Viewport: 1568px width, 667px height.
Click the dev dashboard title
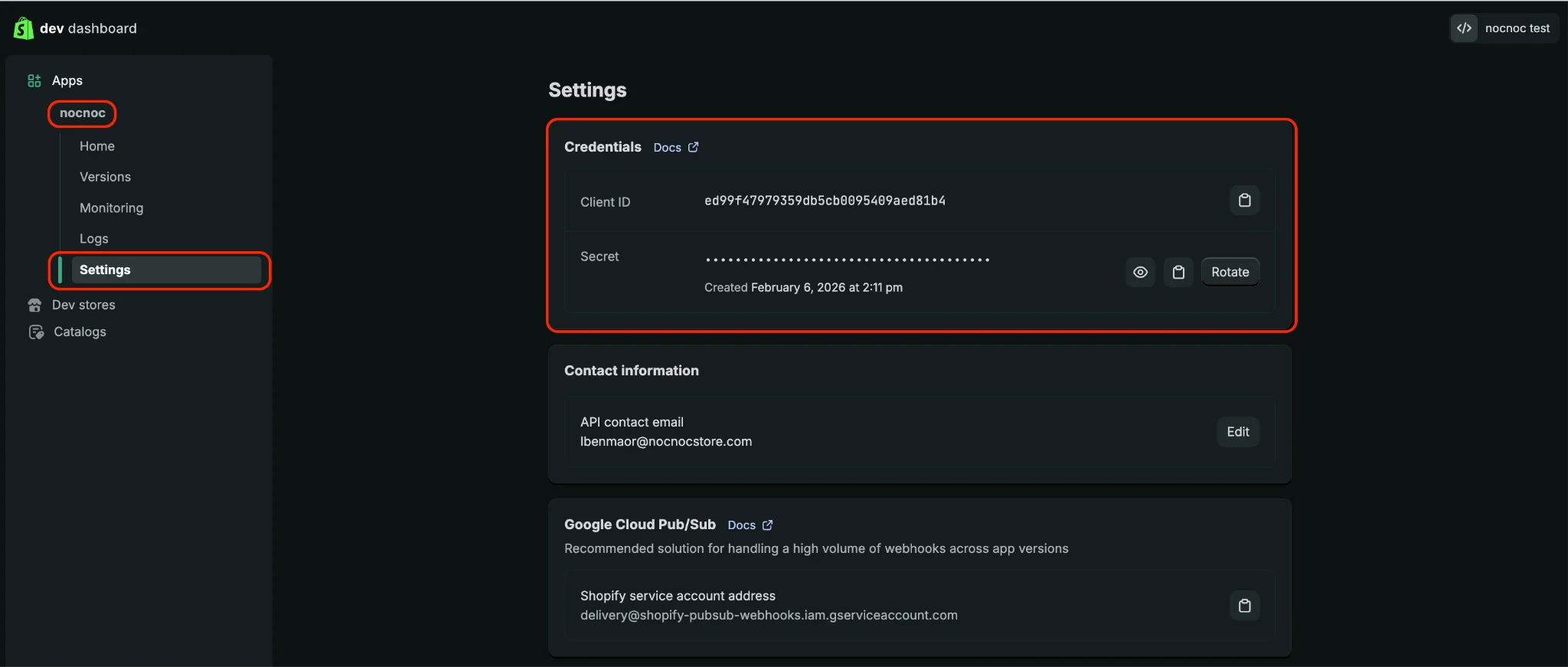tap(88, 28)
